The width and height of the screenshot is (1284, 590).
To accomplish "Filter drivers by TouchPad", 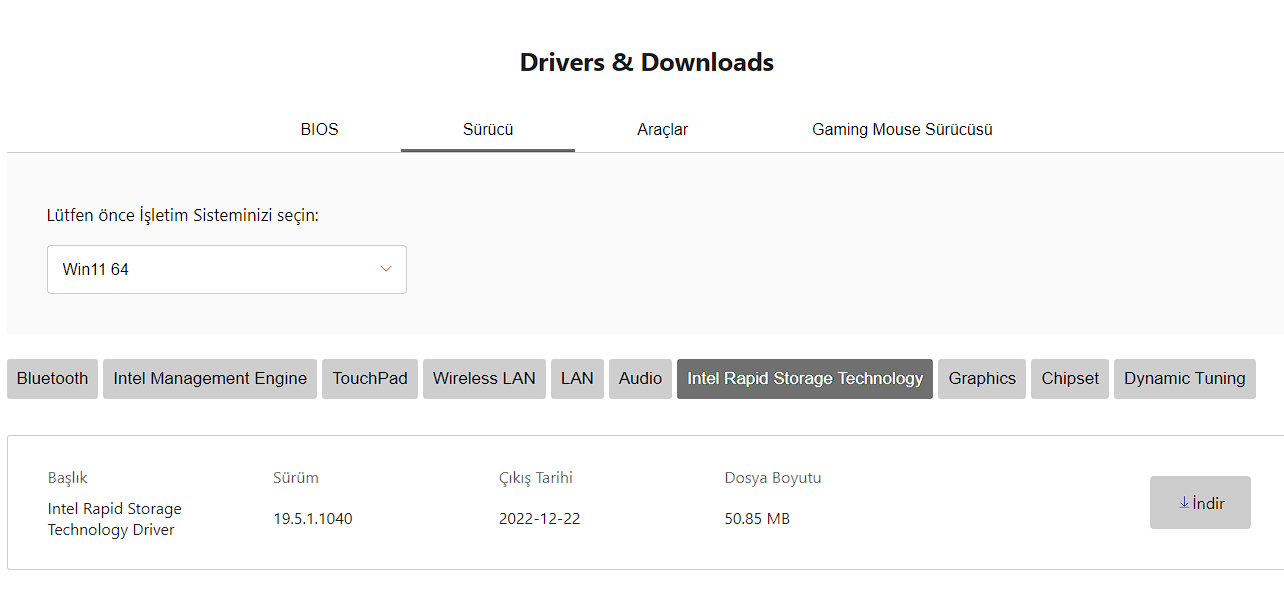I will tap(370, 378).
